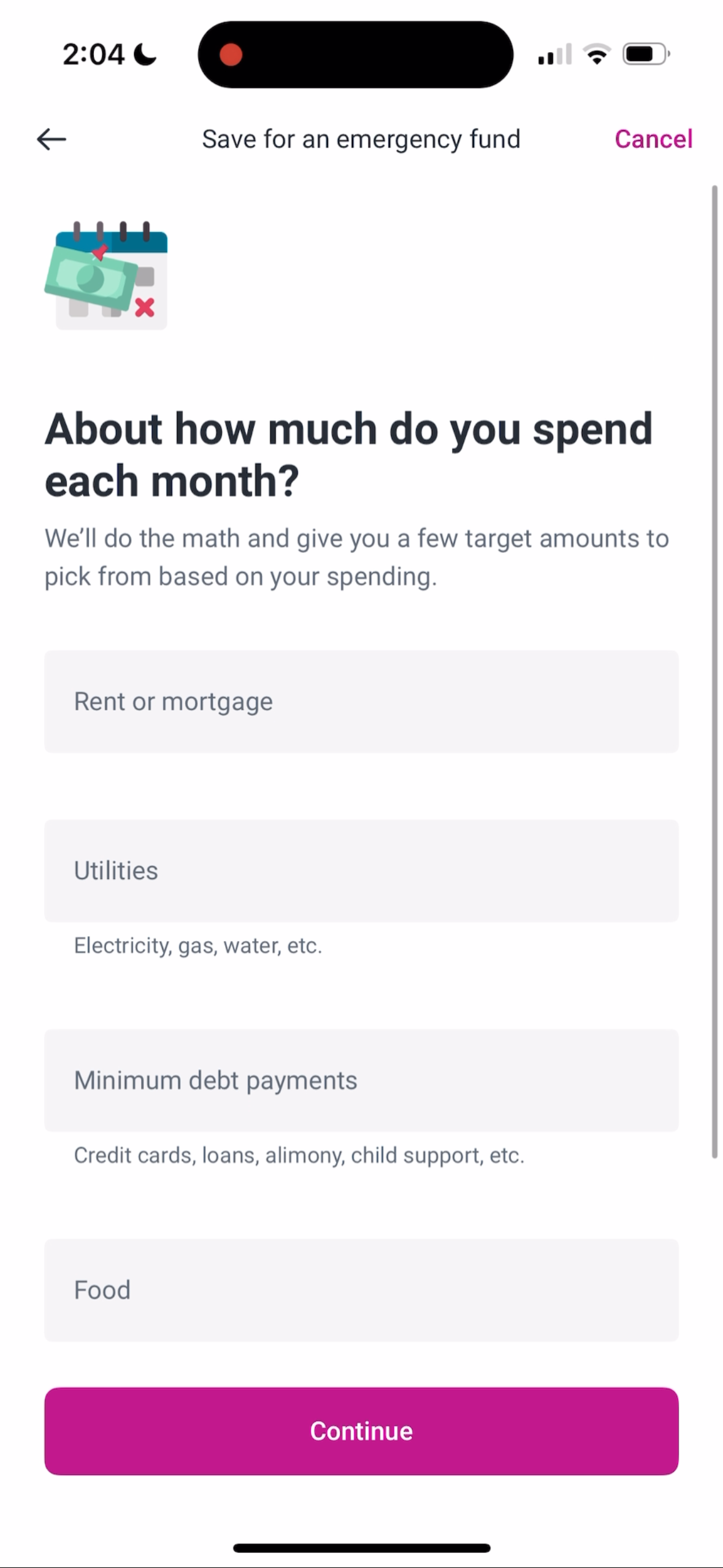Viewport: 723px width, 1568px height.
Task: Tap the back arrow icon
Action: 52,139
